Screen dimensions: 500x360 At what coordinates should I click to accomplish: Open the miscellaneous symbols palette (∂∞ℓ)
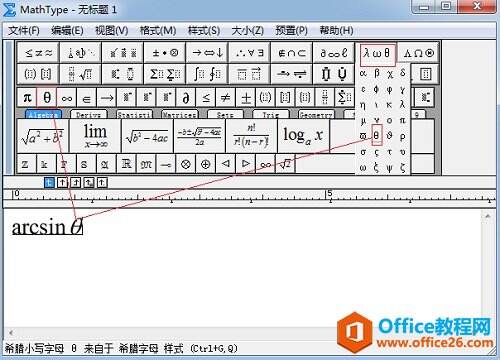coord(334,53)
